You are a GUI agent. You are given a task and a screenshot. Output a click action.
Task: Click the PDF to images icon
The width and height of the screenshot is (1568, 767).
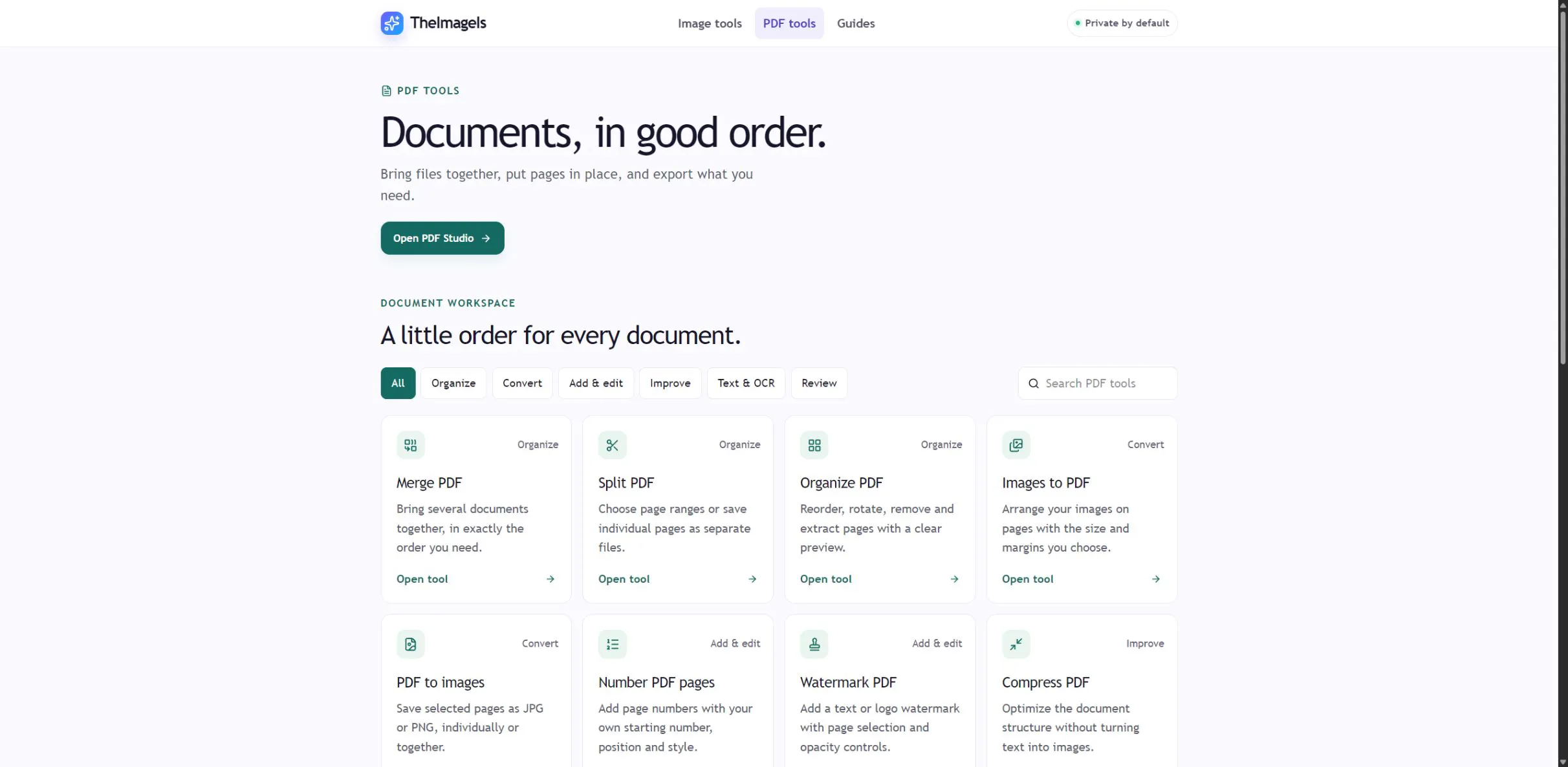click(x=411, y=644)
